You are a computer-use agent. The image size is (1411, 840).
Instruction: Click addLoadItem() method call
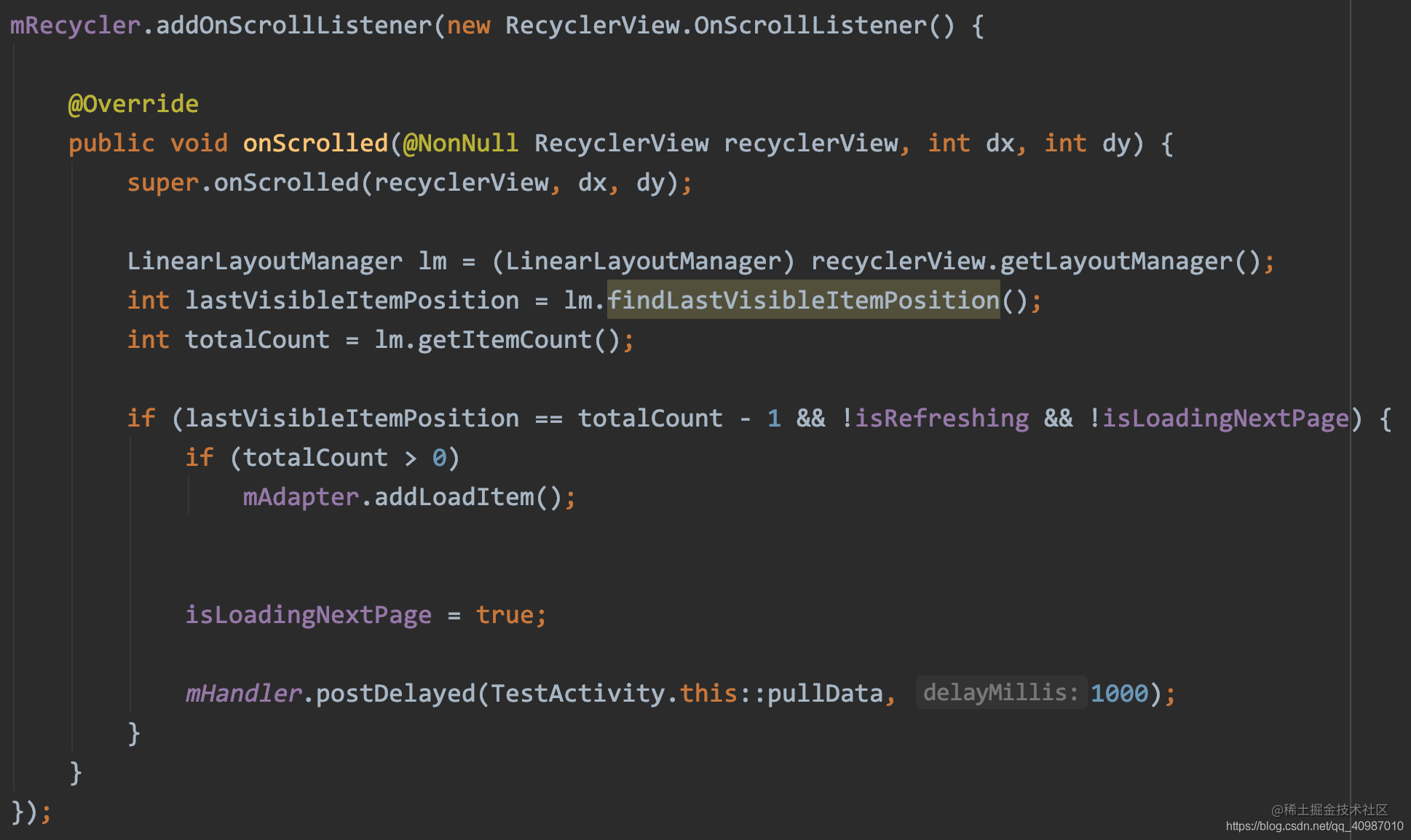(x=468, y=497)
